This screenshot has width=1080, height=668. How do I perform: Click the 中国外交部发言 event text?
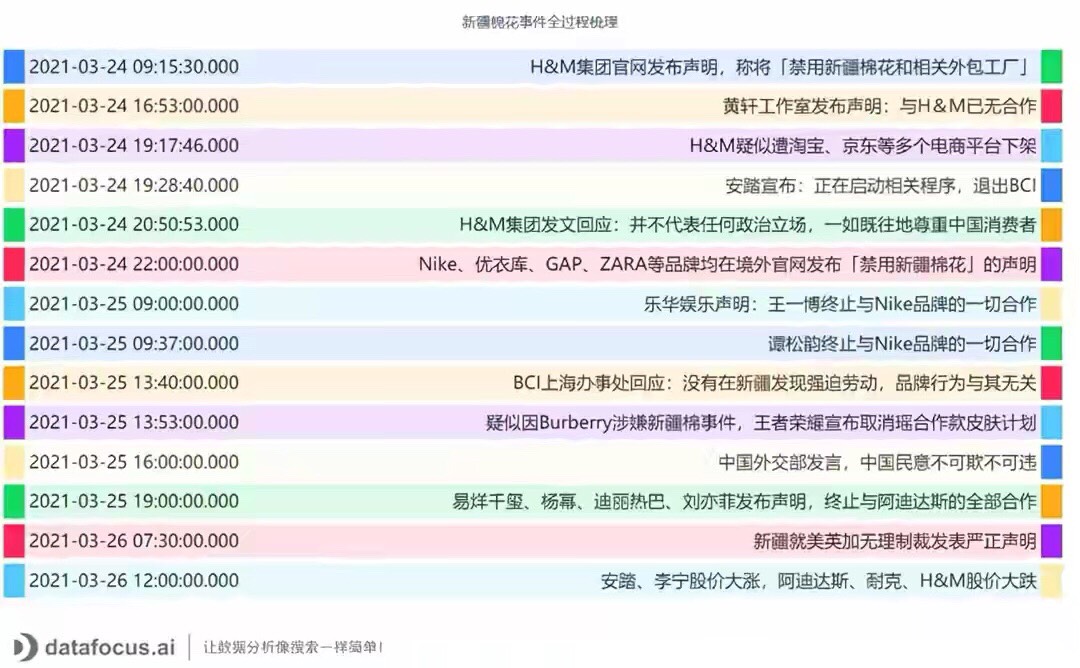click(878, 462)
